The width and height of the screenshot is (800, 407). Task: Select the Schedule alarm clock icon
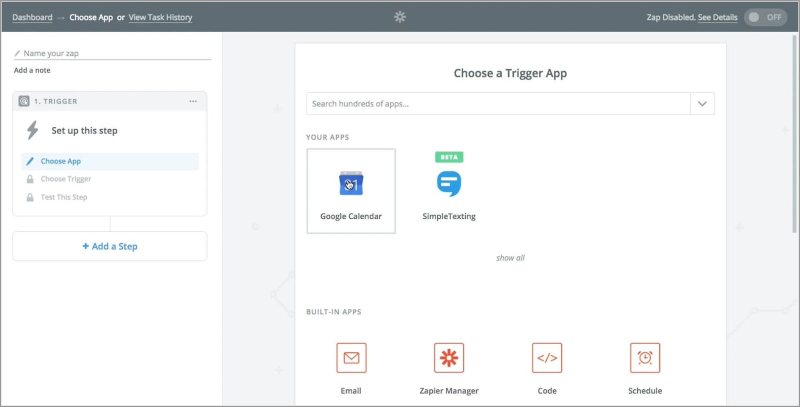pos(645,358)
